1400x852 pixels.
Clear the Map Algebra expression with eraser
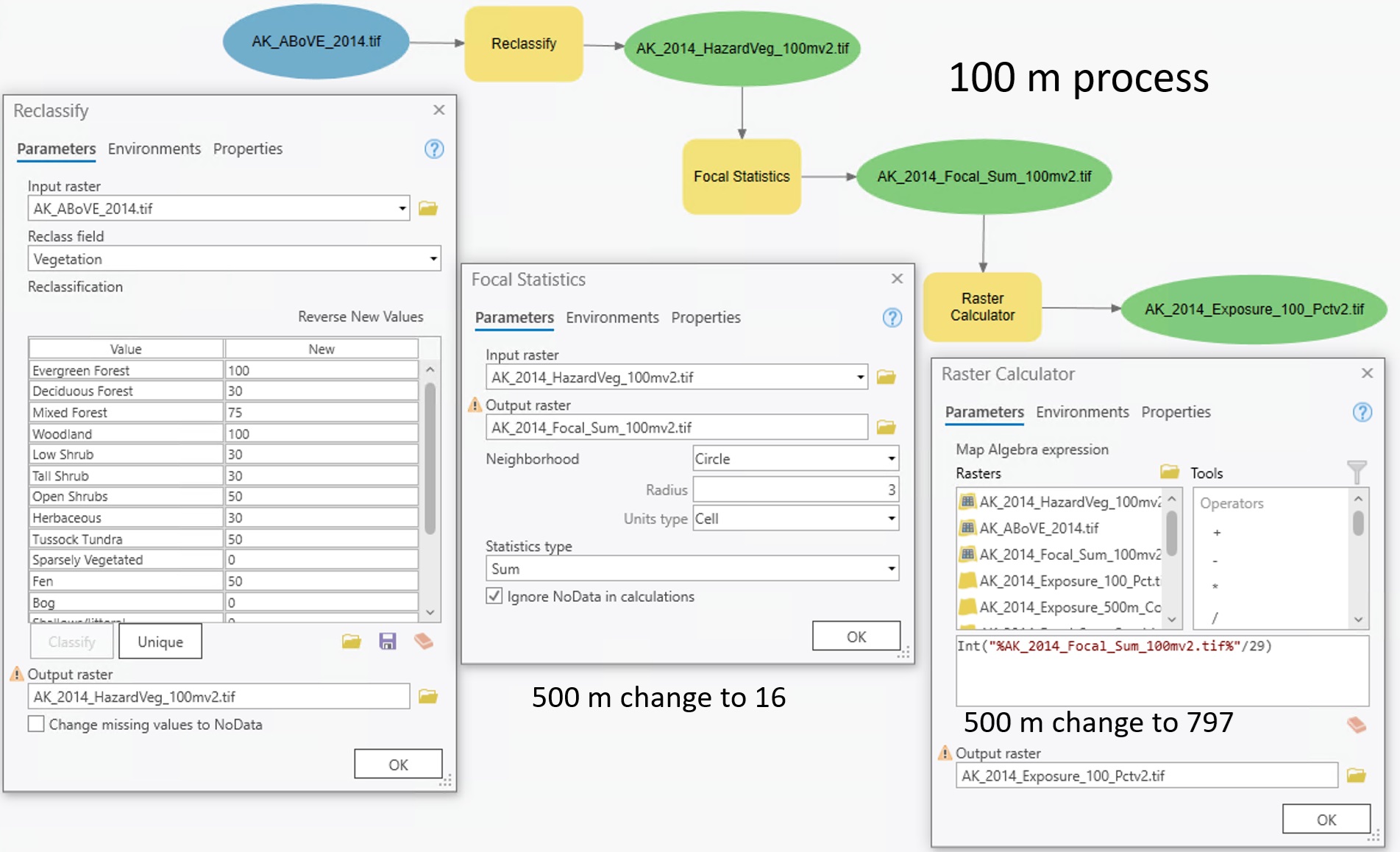click(x=1356, y=725)
